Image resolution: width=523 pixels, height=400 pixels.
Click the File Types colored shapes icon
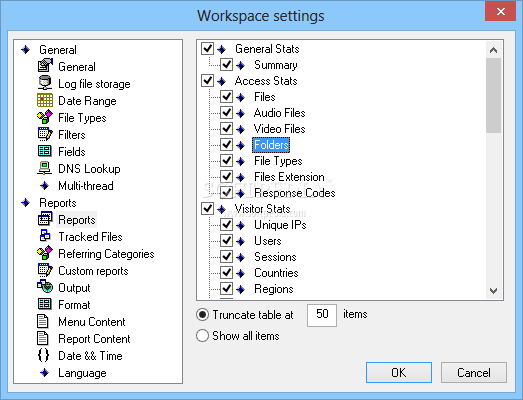[x=45, y=117]
